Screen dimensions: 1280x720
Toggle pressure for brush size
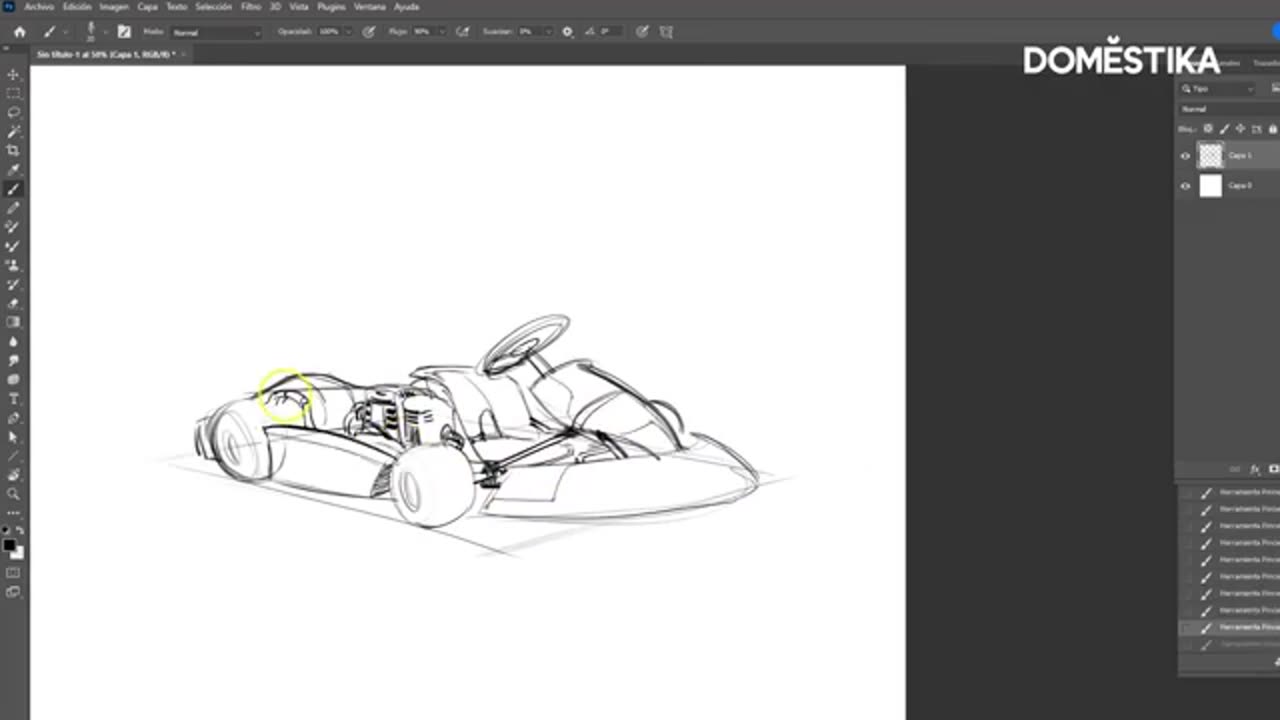642,32
